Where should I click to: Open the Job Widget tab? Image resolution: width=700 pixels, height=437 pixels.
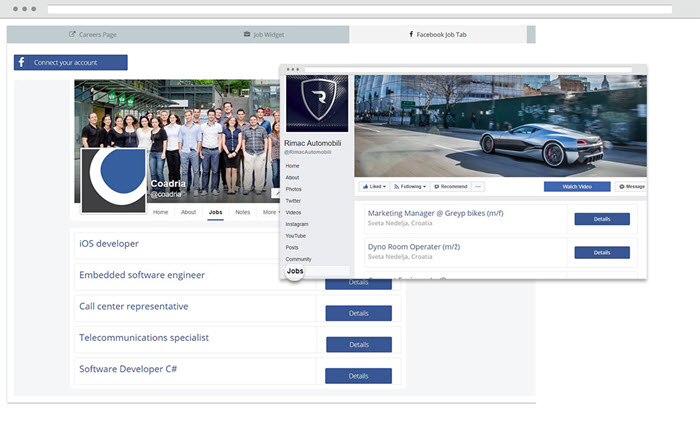pyautogui.click(x=264, y=34)
